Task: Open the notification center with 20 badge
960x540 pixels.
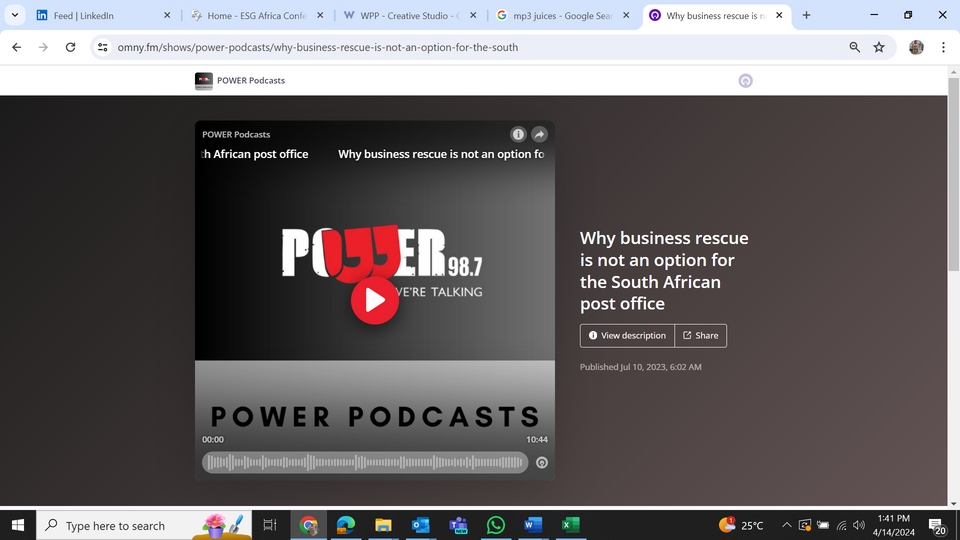Action: click(x=937, y=526)
